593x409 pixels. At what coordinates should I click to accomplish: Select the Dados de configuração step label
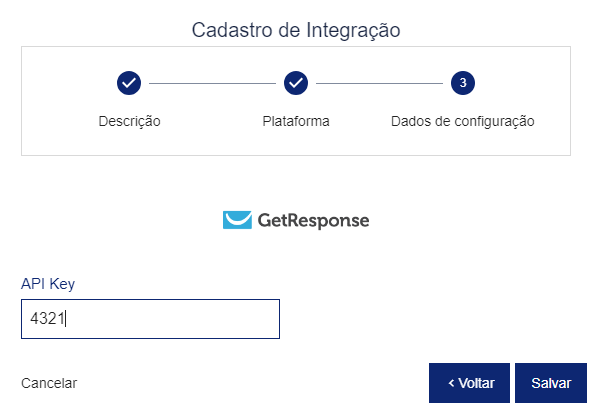463,121
